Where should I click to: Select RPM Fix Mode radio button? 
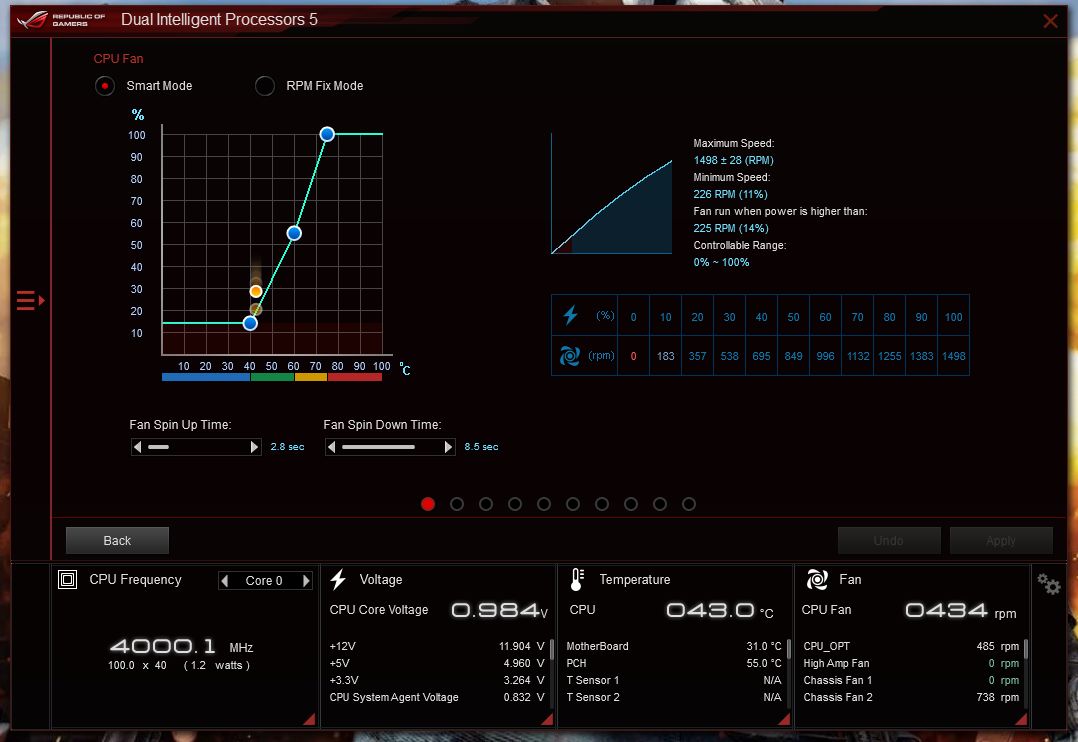(265, 86)
